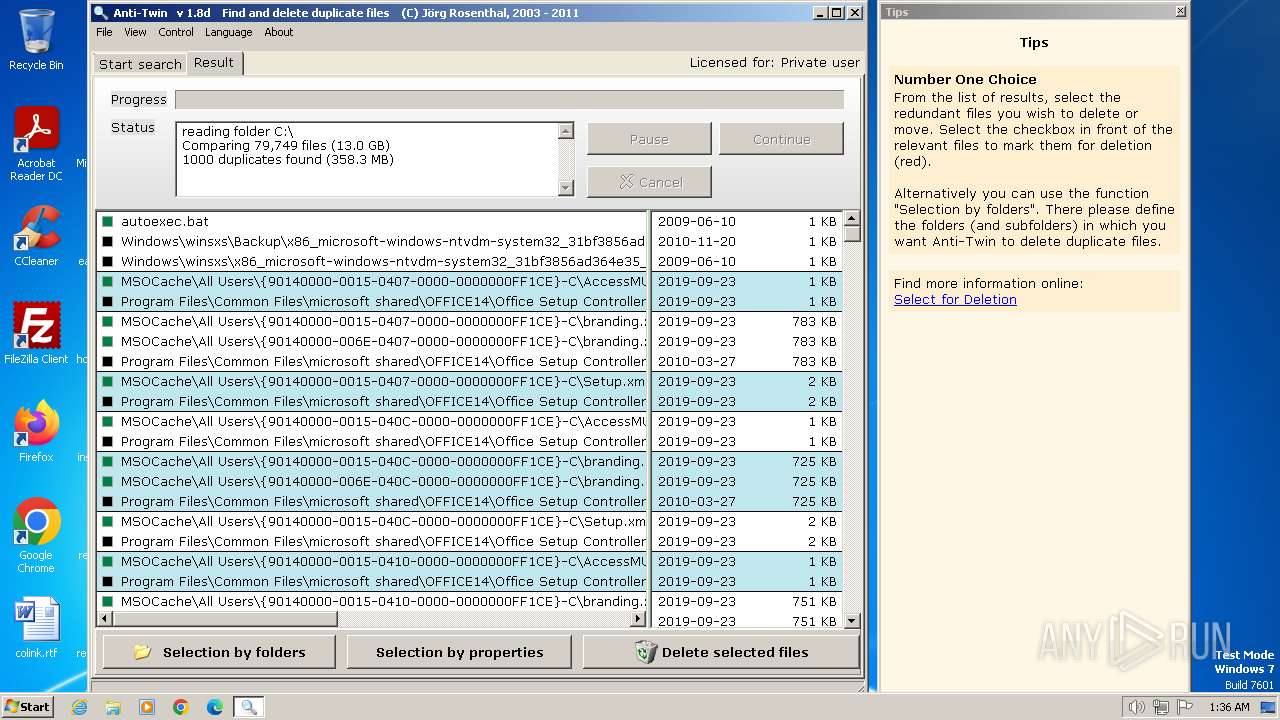Click the results list vertical scrollbar thumb
Image resolution: width=1280 pixels, height=720 pixels.
click(x=852, y=234)
